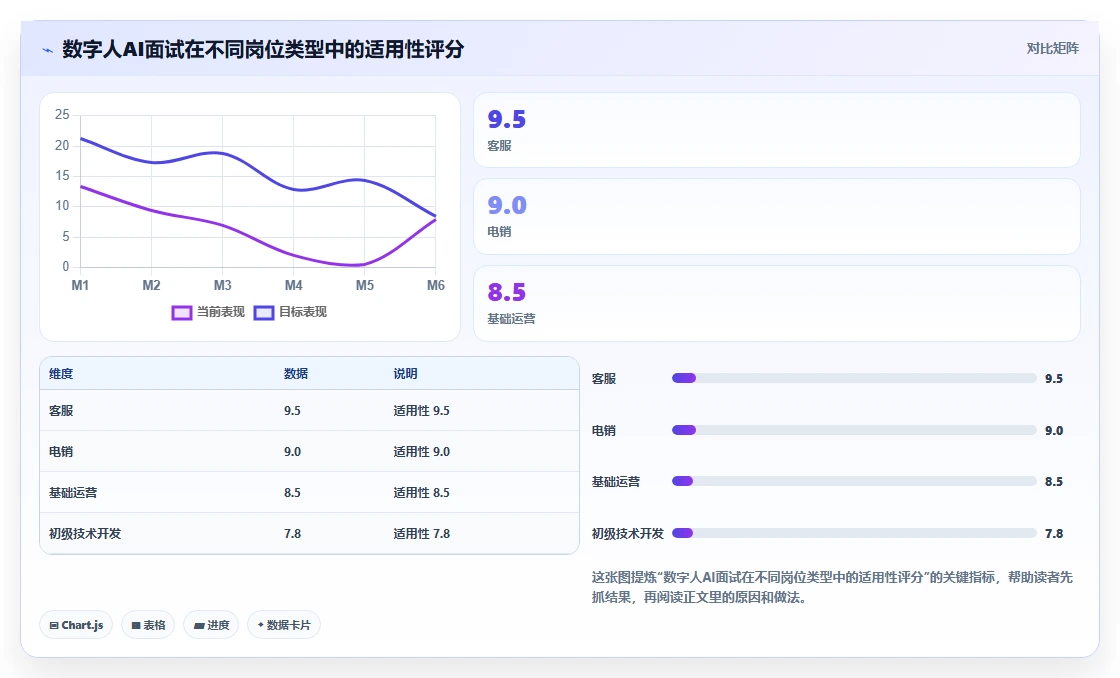Select the 数据卡片 tag chip
Screen dimensions: 1120x678
[x=284, y=625]
